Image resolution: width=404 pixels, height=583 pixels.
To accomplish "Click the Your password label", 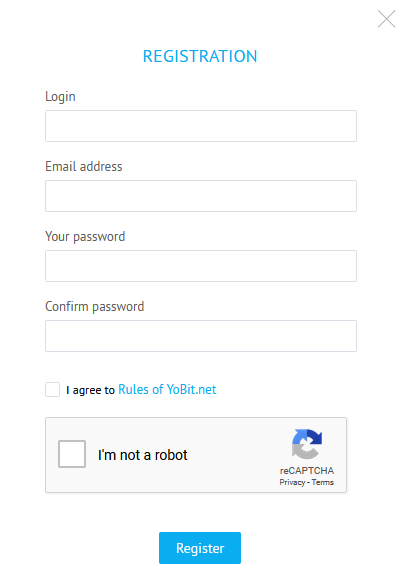I will click(85, 236).
